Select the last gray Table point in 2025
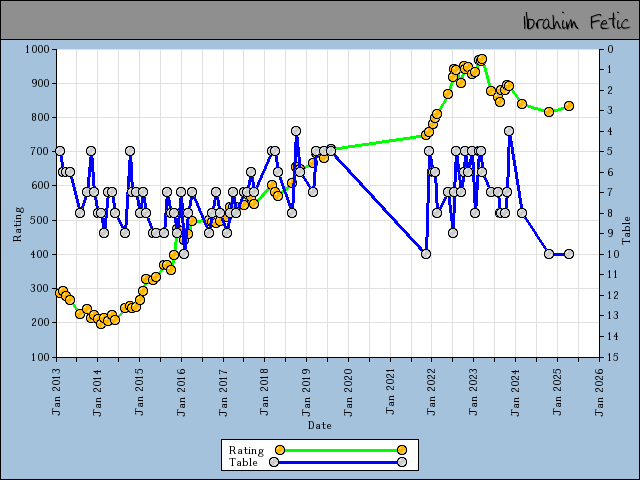This screenshot has height=480, width=640. click(x=569, y=254)
